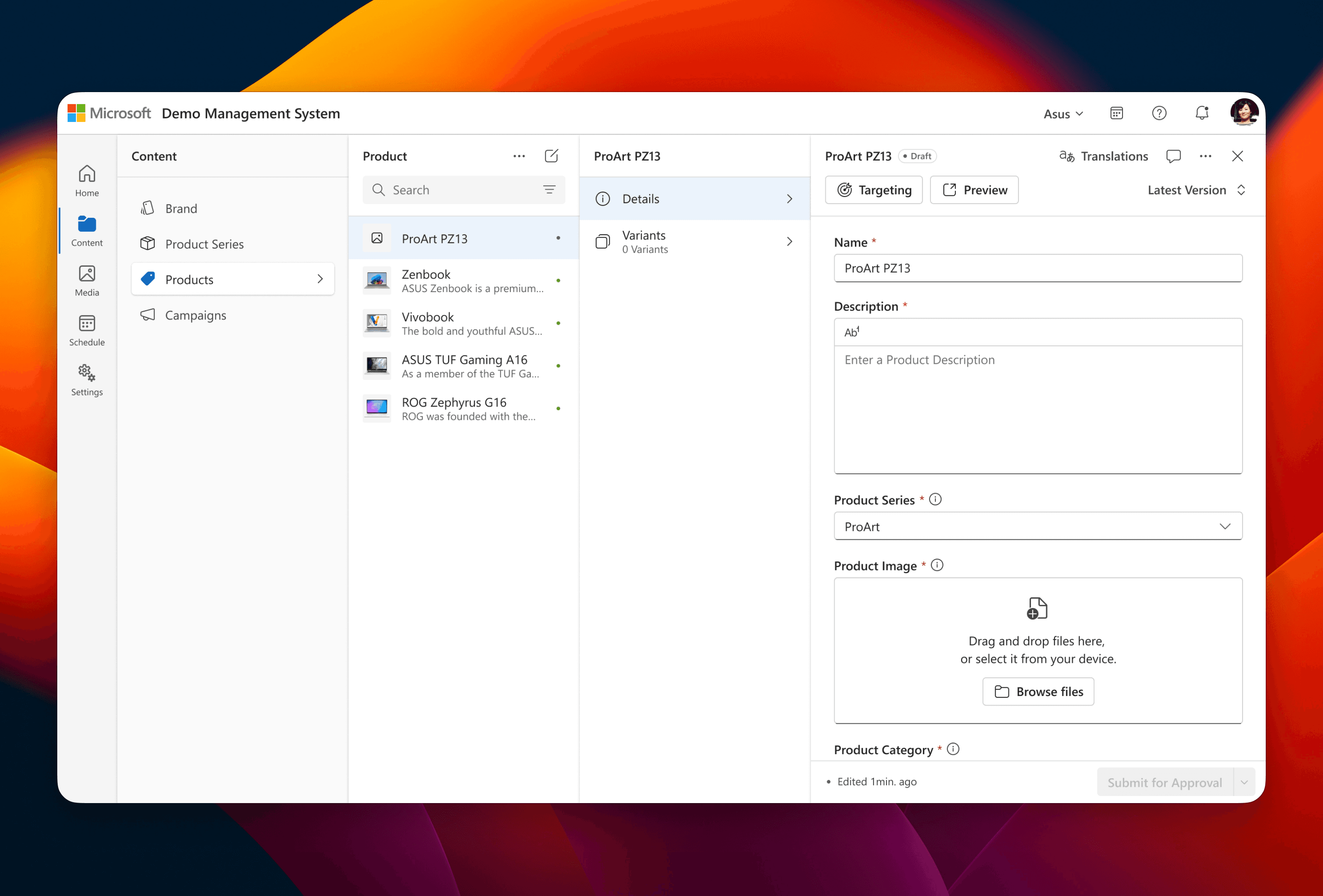
Task: Click Product Series info icon
Action: coord(935,499)
